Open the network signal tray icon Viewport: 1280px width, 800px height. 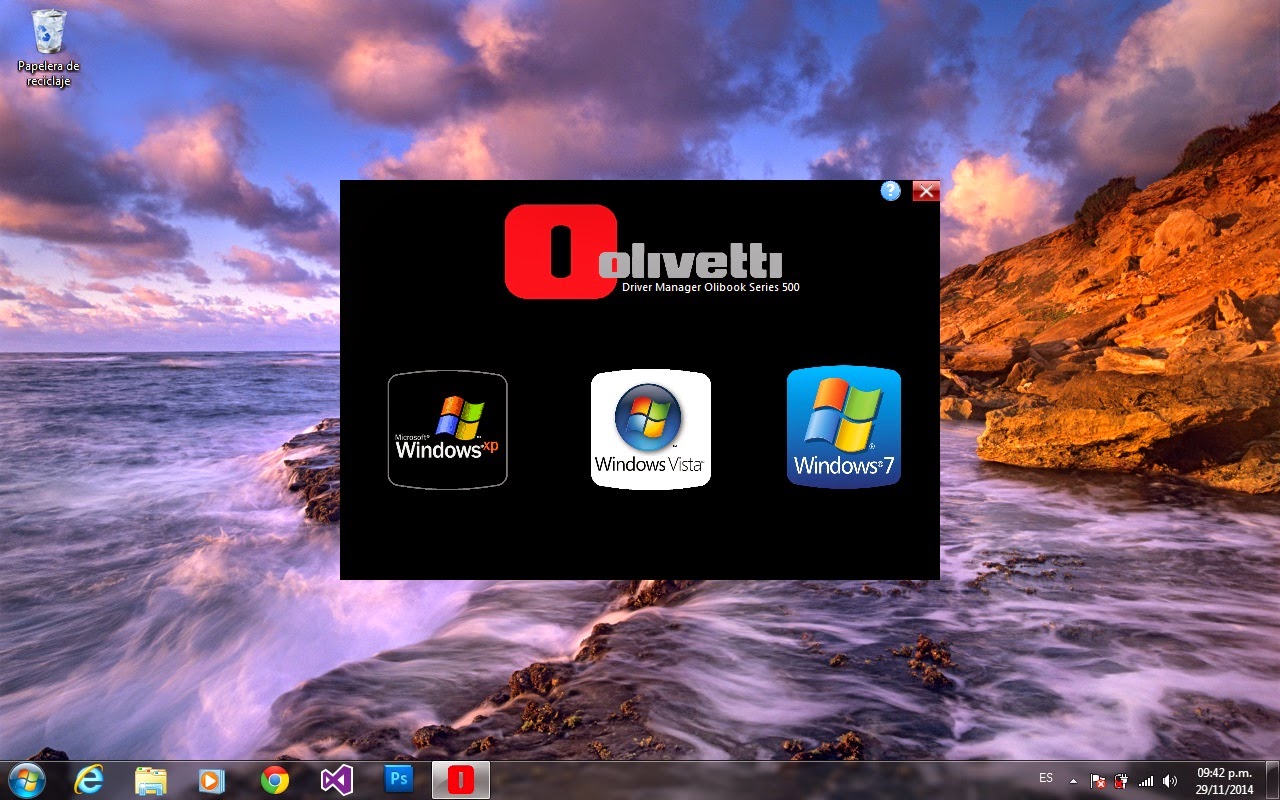1146,781
